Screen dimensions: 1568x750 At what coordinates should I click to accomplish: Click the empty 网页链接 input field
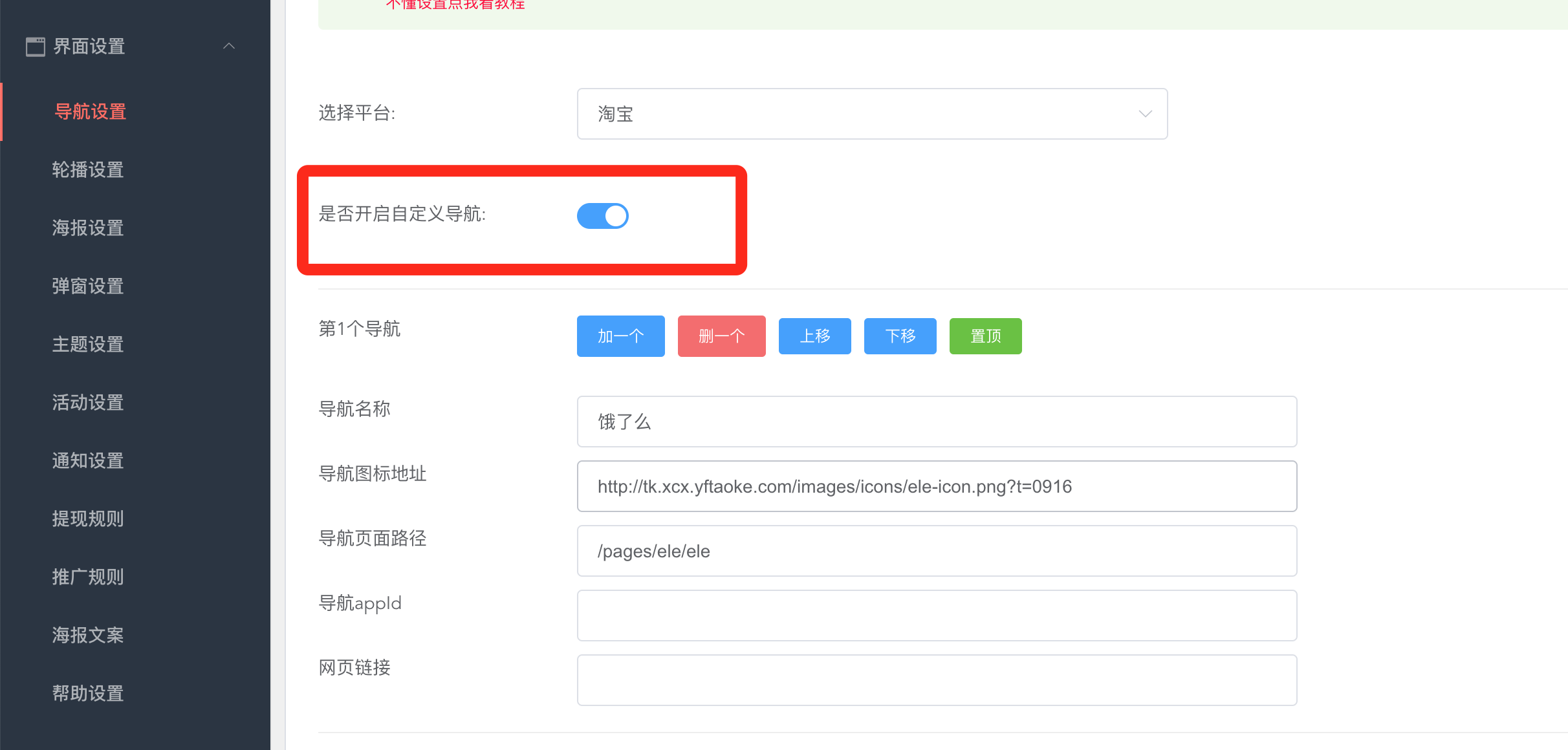point(937,680)
